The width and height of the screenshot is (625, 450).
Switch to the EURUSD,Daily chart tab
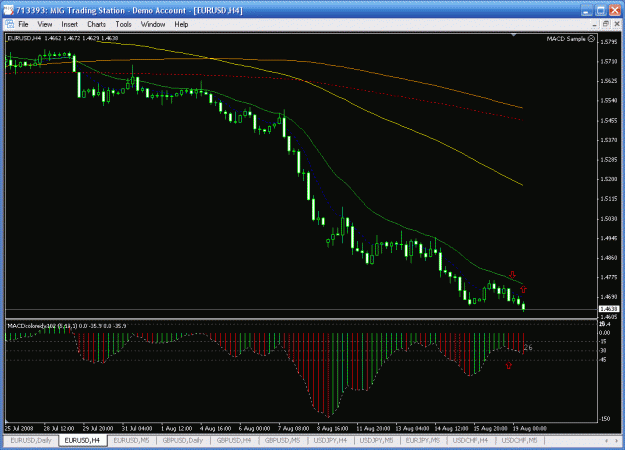[31, 440]
